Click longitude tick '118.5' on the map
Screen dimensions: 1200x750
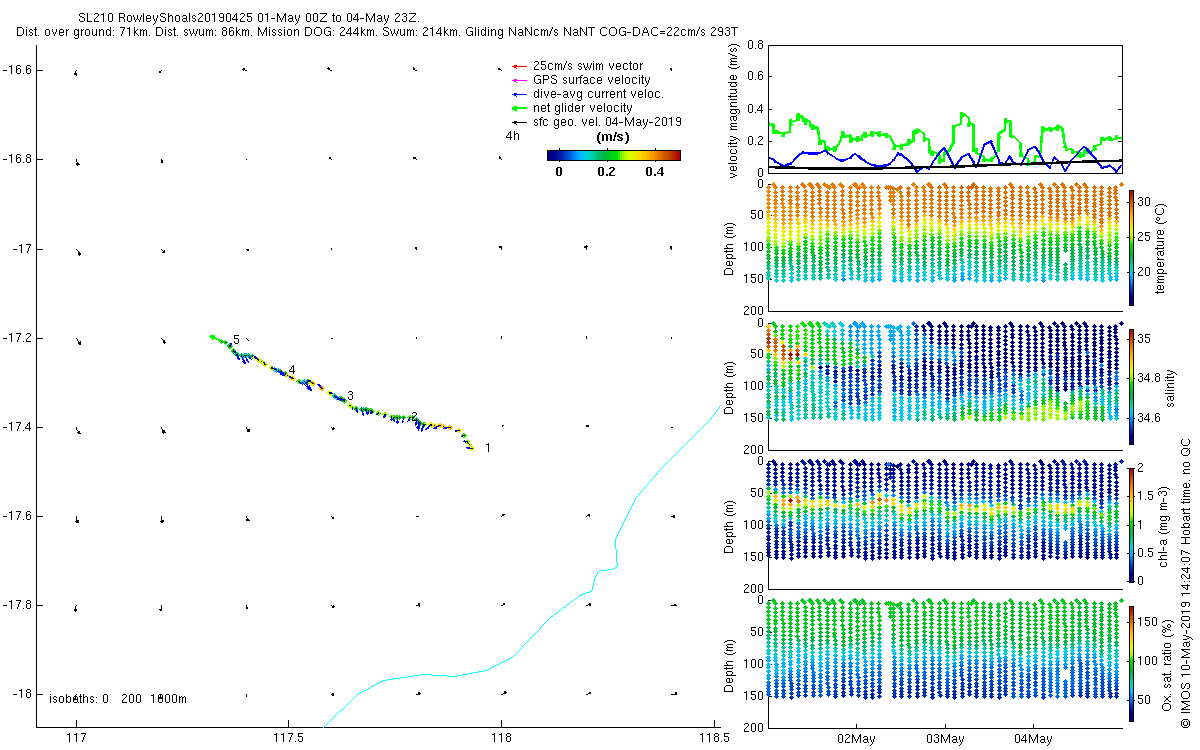[x=715, y=739]
